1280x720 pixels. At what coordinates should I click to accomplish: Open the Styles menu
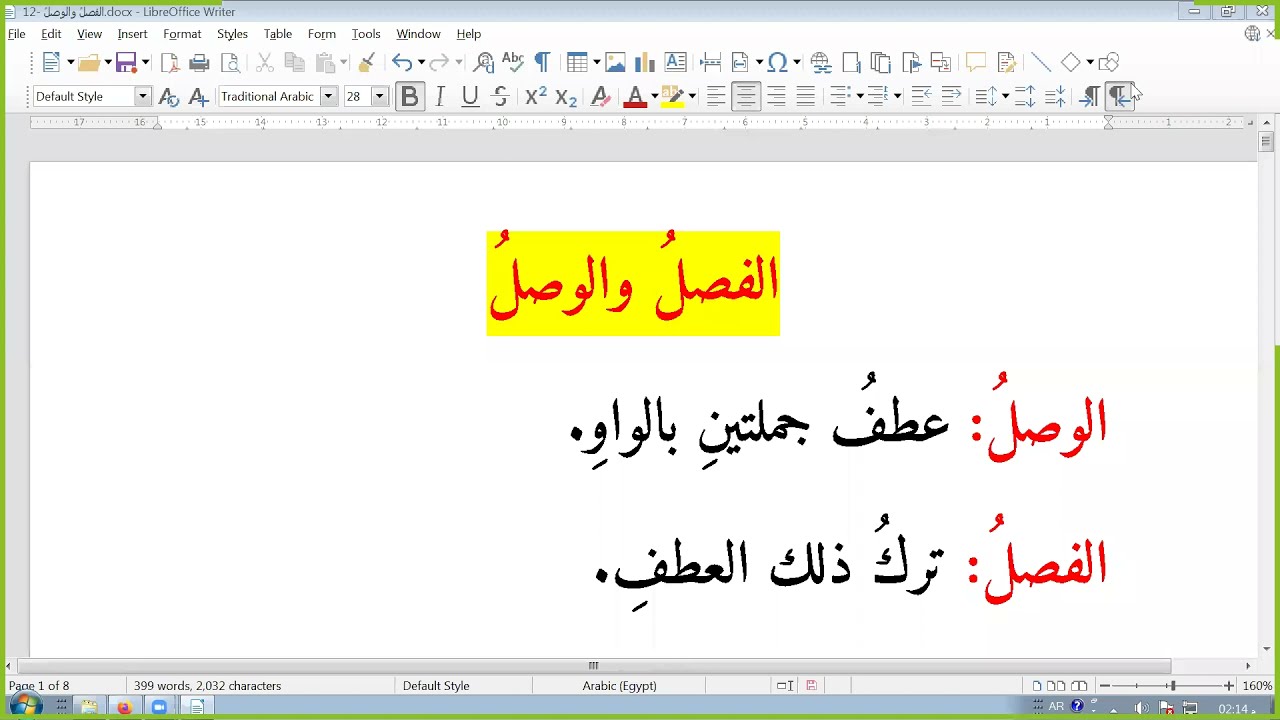point(232,34)
